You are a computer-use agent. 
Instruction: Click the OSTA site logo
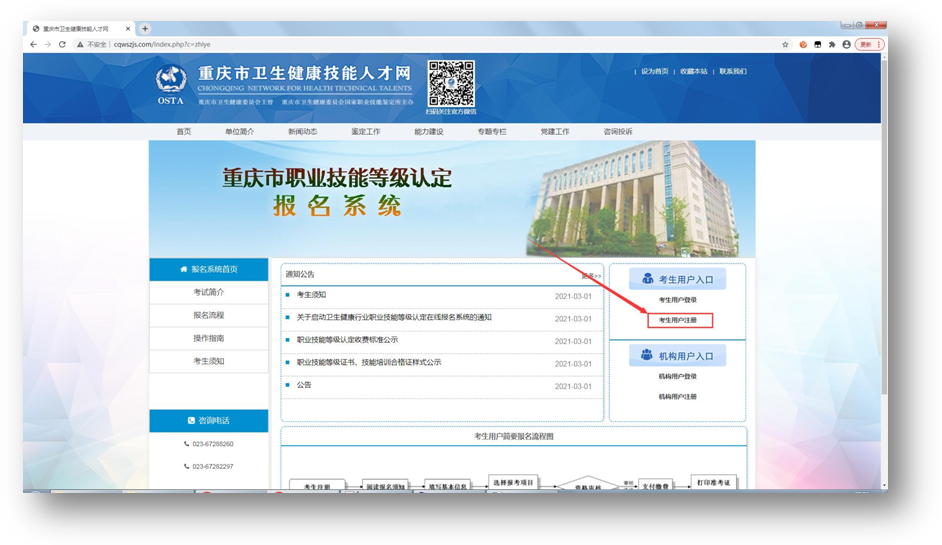click(171, 85)
